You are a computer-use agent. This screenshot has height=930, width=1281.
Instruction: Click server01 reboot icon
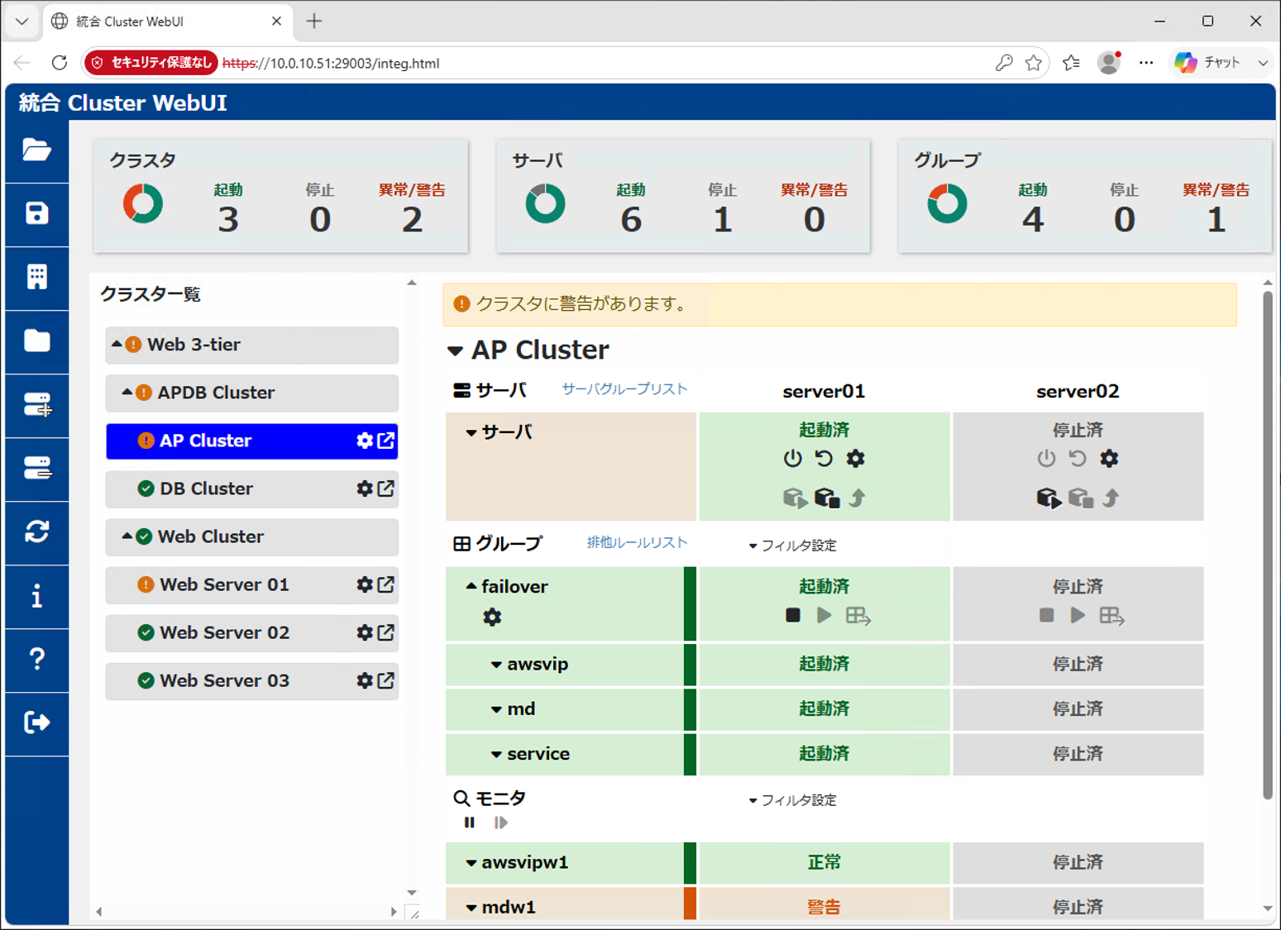pos(824,459)
